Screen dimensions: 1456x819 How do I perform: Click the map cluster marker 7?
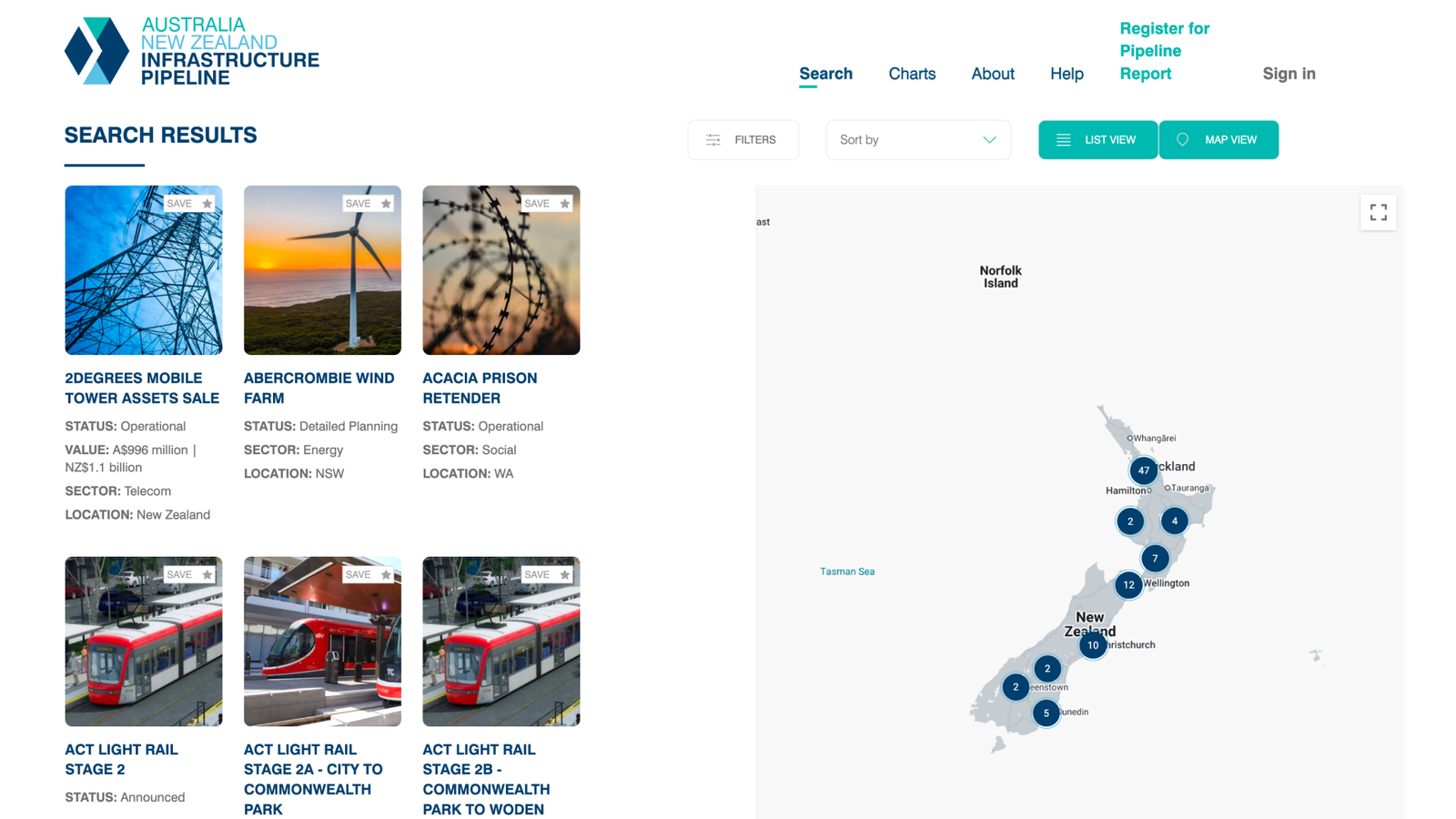tap(1155, 559)
